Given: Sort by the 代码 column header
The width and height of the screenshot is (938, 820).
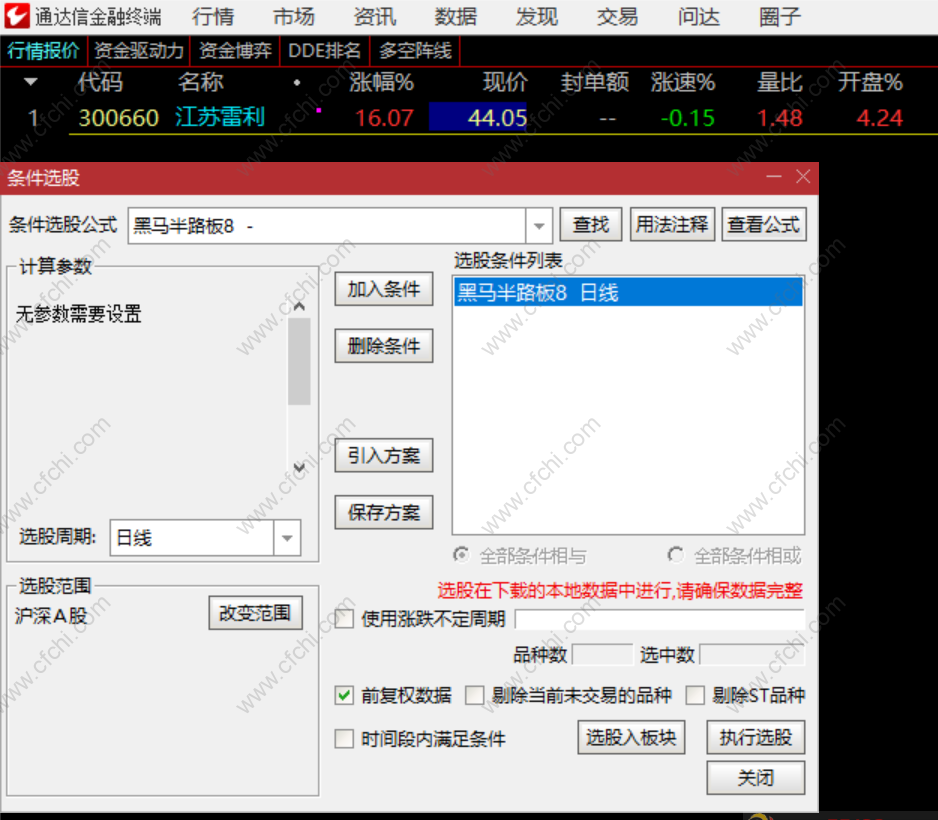Looking at the screenshot, I should point(100,82).
